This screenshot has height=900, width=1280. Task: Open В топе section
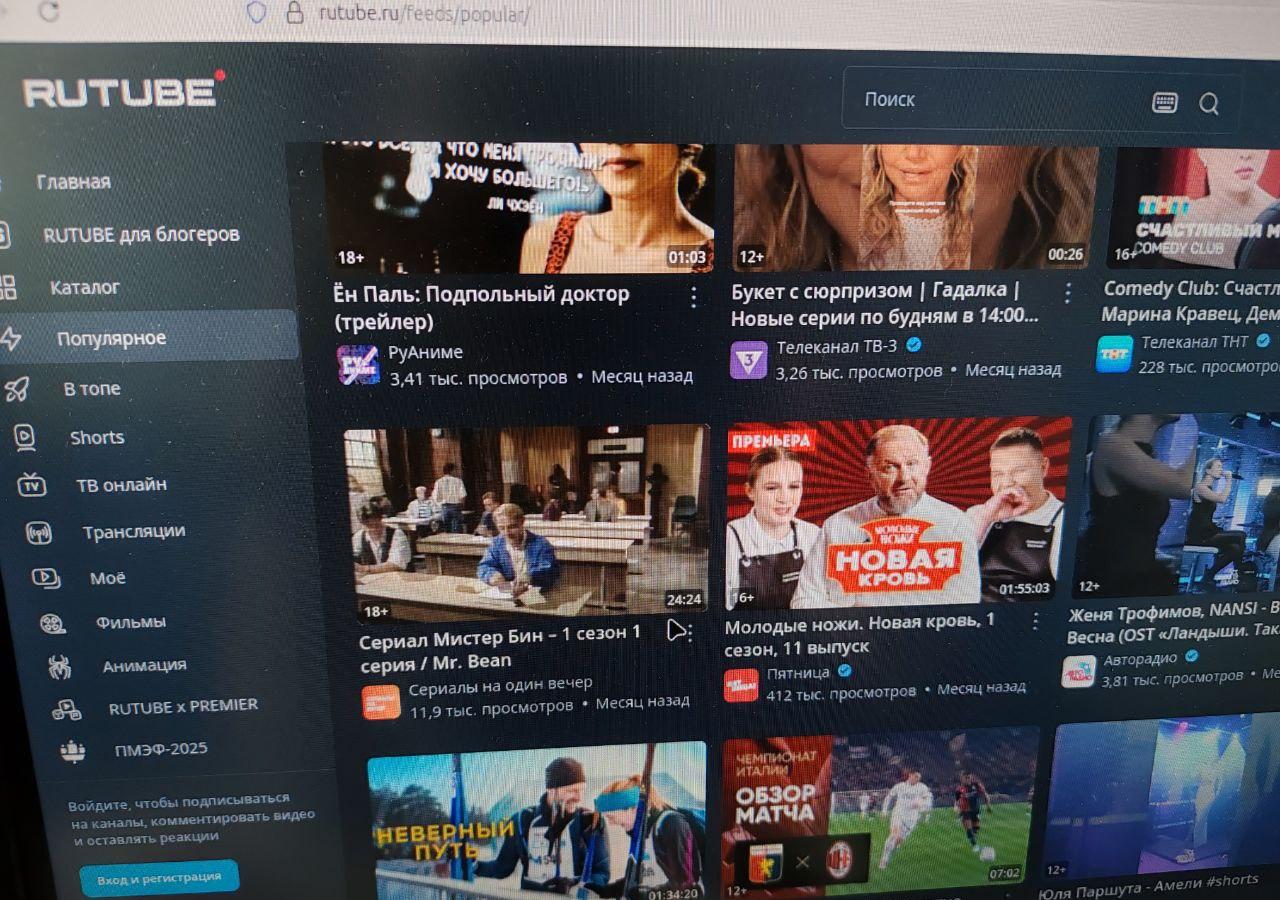[x=92, y=388]
